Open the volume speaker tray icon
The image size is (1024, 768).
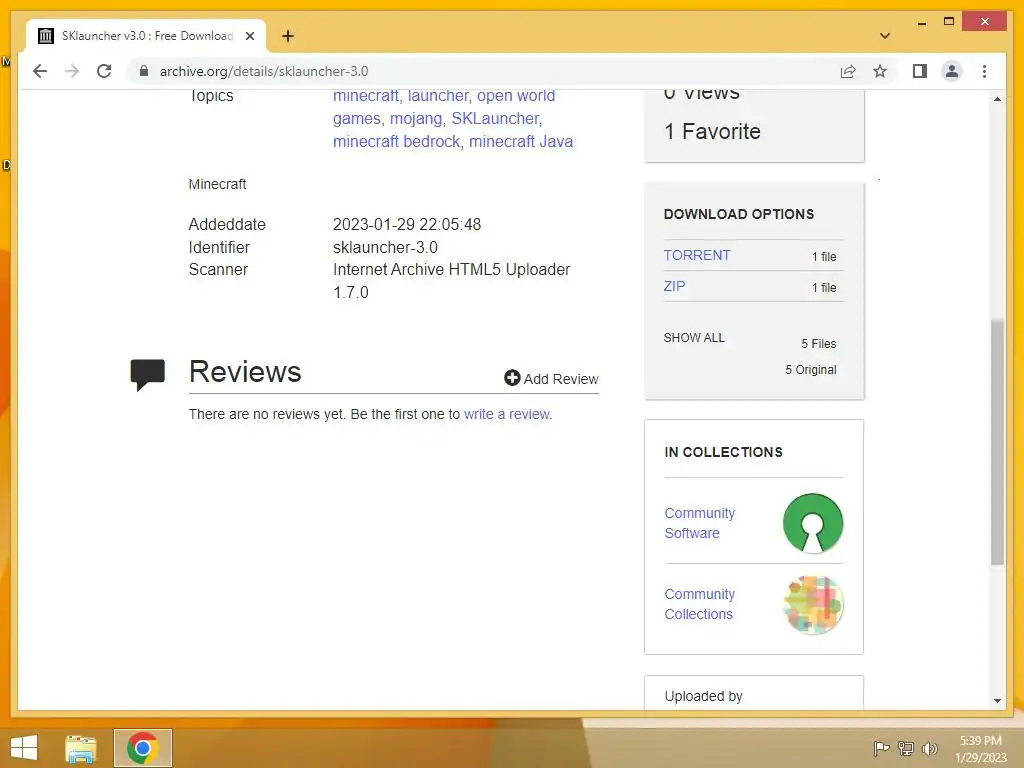click(929, 748)
